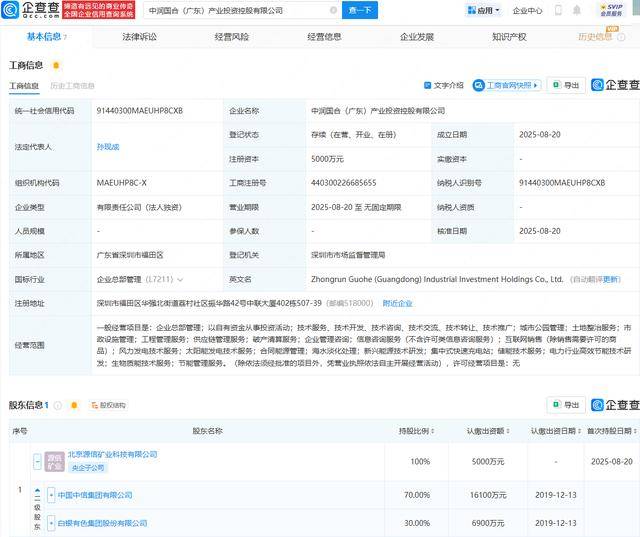The height and width of the screenshot is (537, 640).
Task: Select English name Zhongrun Guohe text
Action: (x=437, y=280)
